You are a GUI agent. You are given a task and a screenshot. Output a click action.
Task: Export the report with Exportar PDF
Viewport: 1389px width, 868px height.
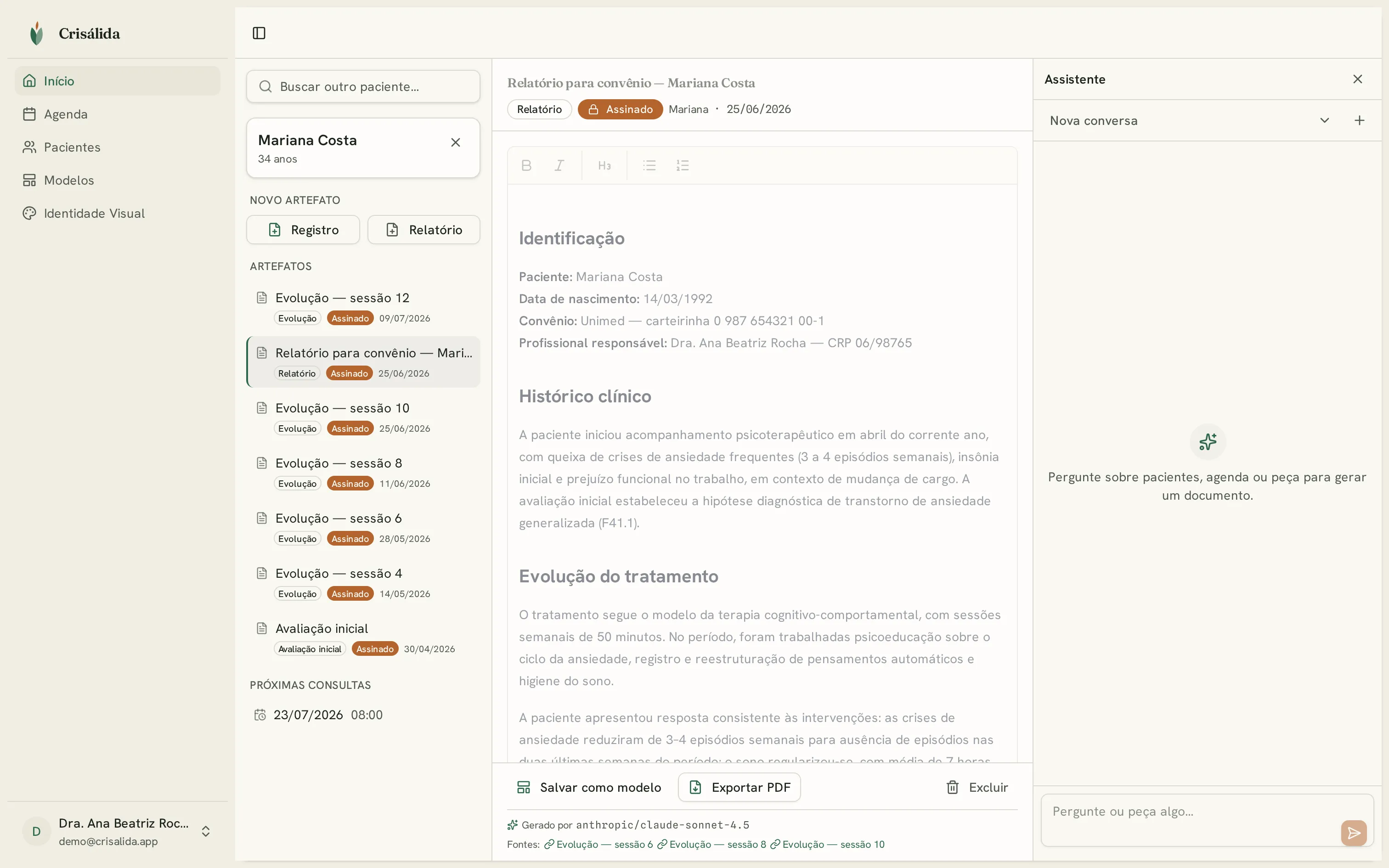click(739, 787)
